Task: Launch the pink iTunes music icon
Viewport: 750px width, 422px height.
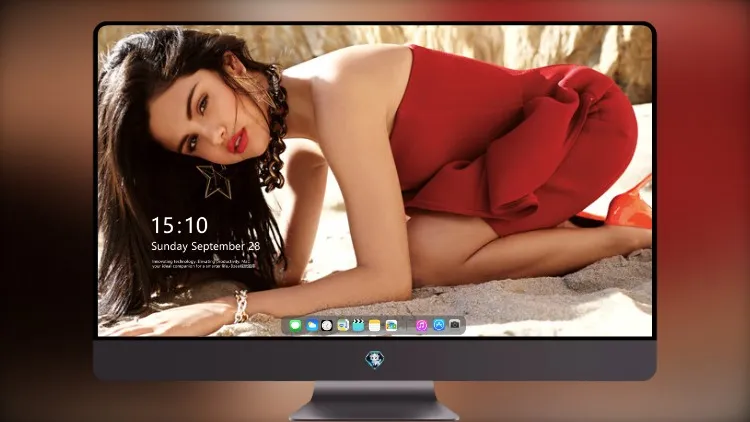Action: 421,325
